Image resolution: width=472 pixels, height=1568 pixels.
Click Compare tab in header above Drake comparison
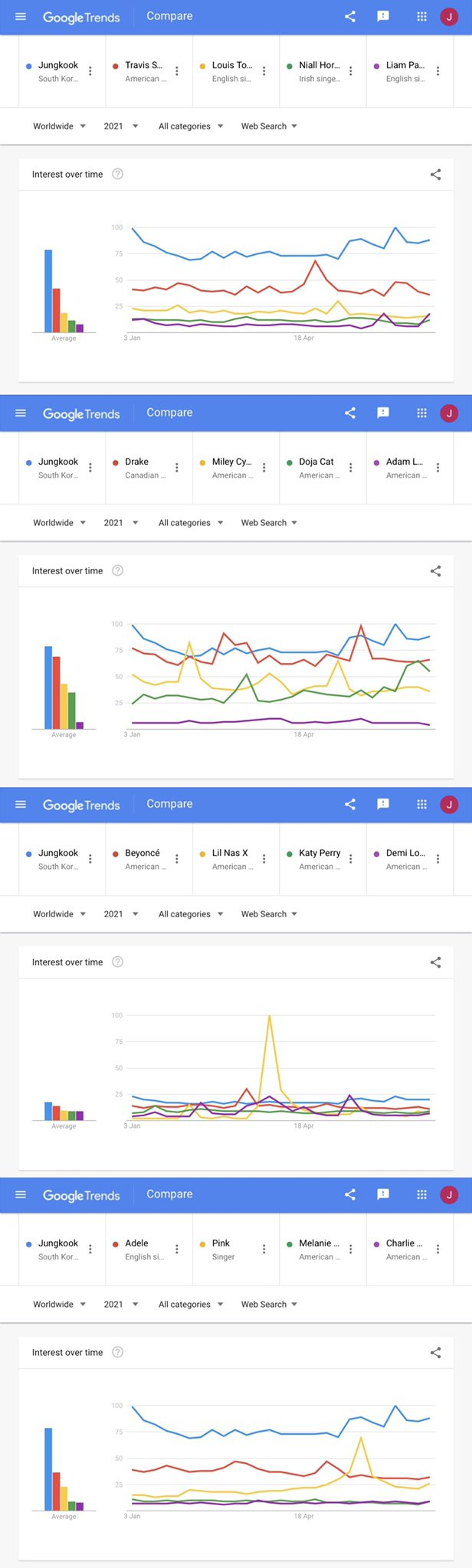tap(169, 413)
